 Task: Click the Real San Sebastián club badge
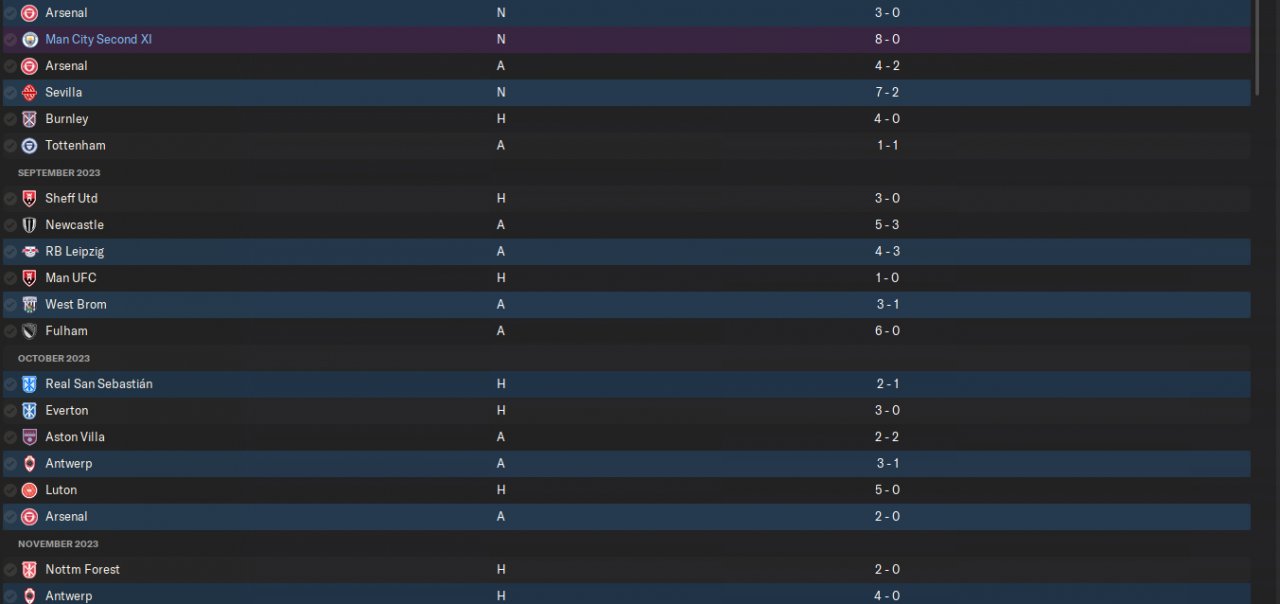pos(30,384)
